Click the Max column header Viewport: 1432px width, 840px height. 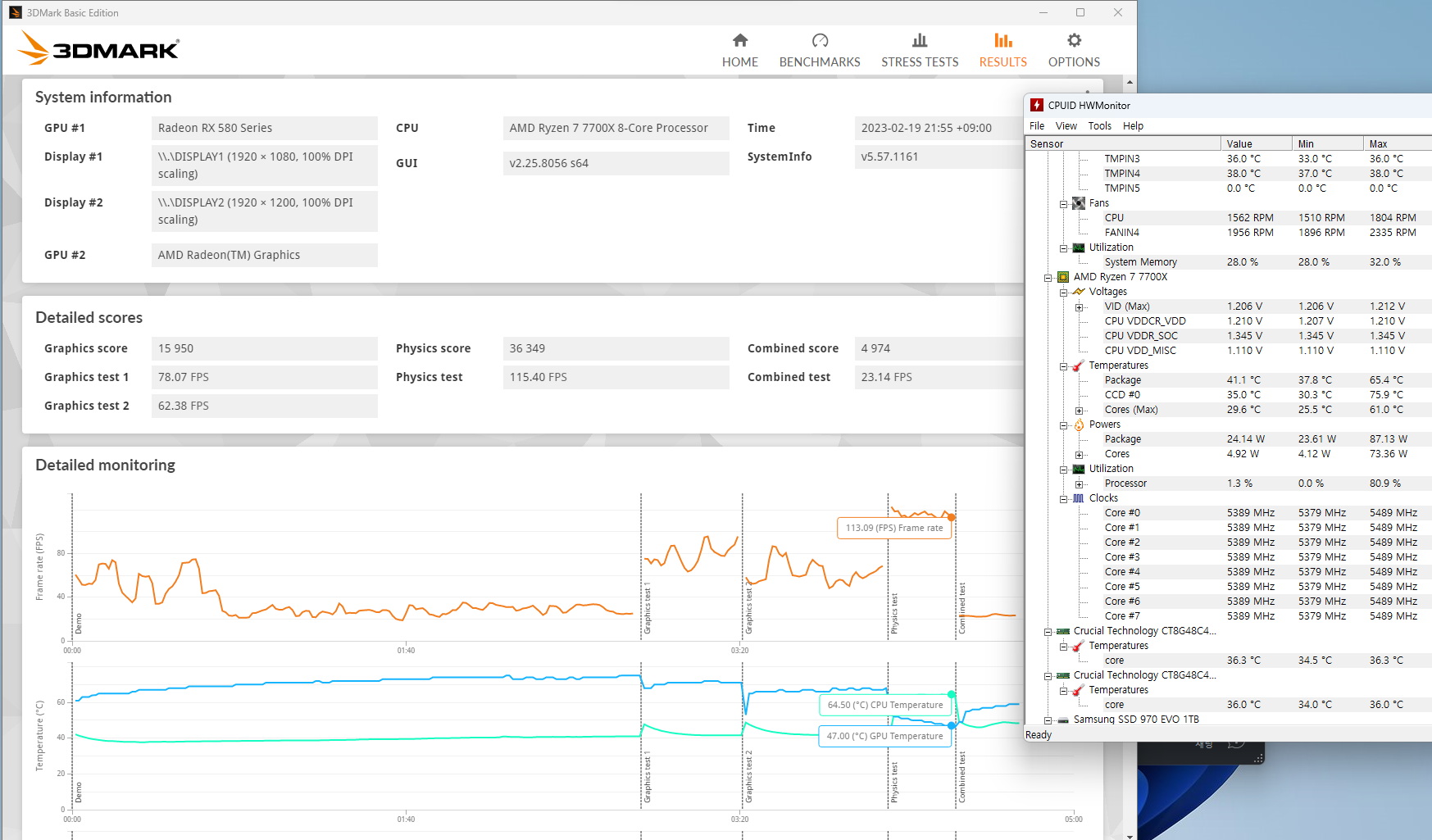(x=1398, y=143)
